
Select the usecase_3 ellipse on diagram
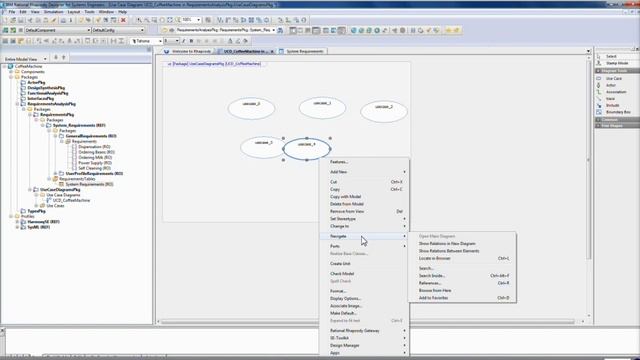click(x=262, y=147)
